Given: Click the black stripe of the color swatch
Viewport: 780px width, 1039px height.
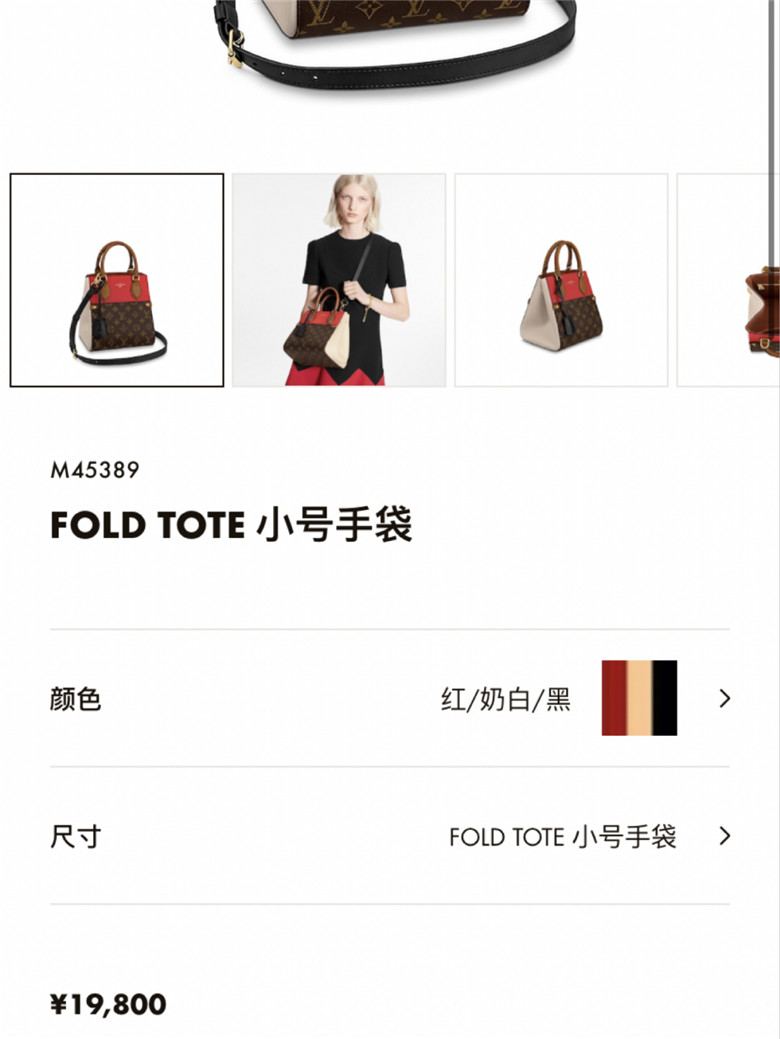Looking at the screenshot, I should pos(665,698).
